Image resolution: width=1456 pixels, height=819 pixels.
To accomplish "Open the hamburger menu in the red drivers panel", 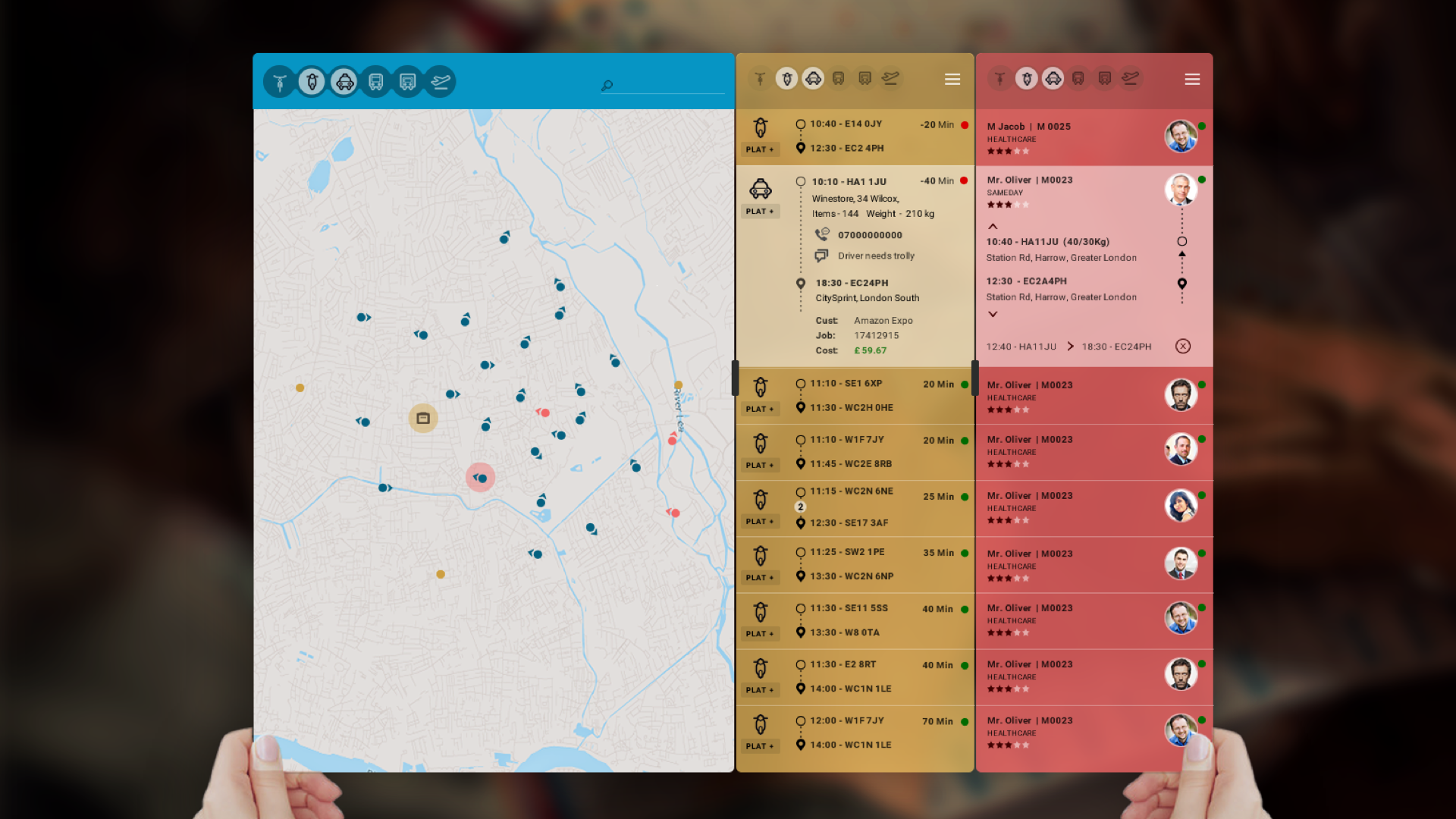I will coord(1192,80).
